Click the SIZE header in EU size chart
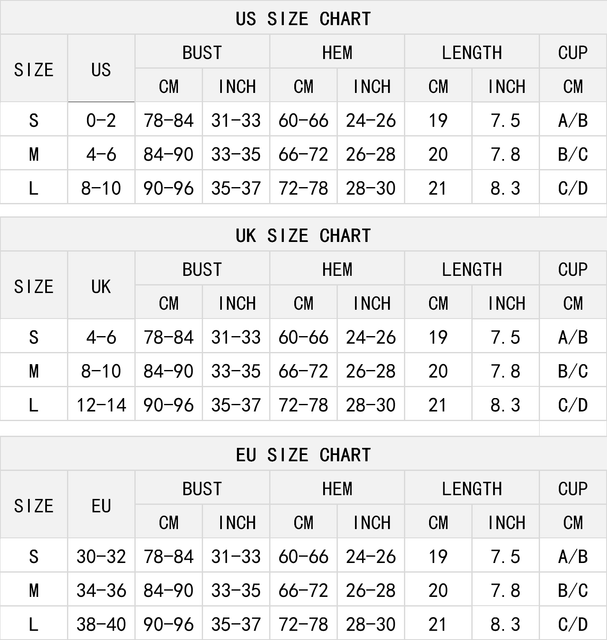 (34, 506)
